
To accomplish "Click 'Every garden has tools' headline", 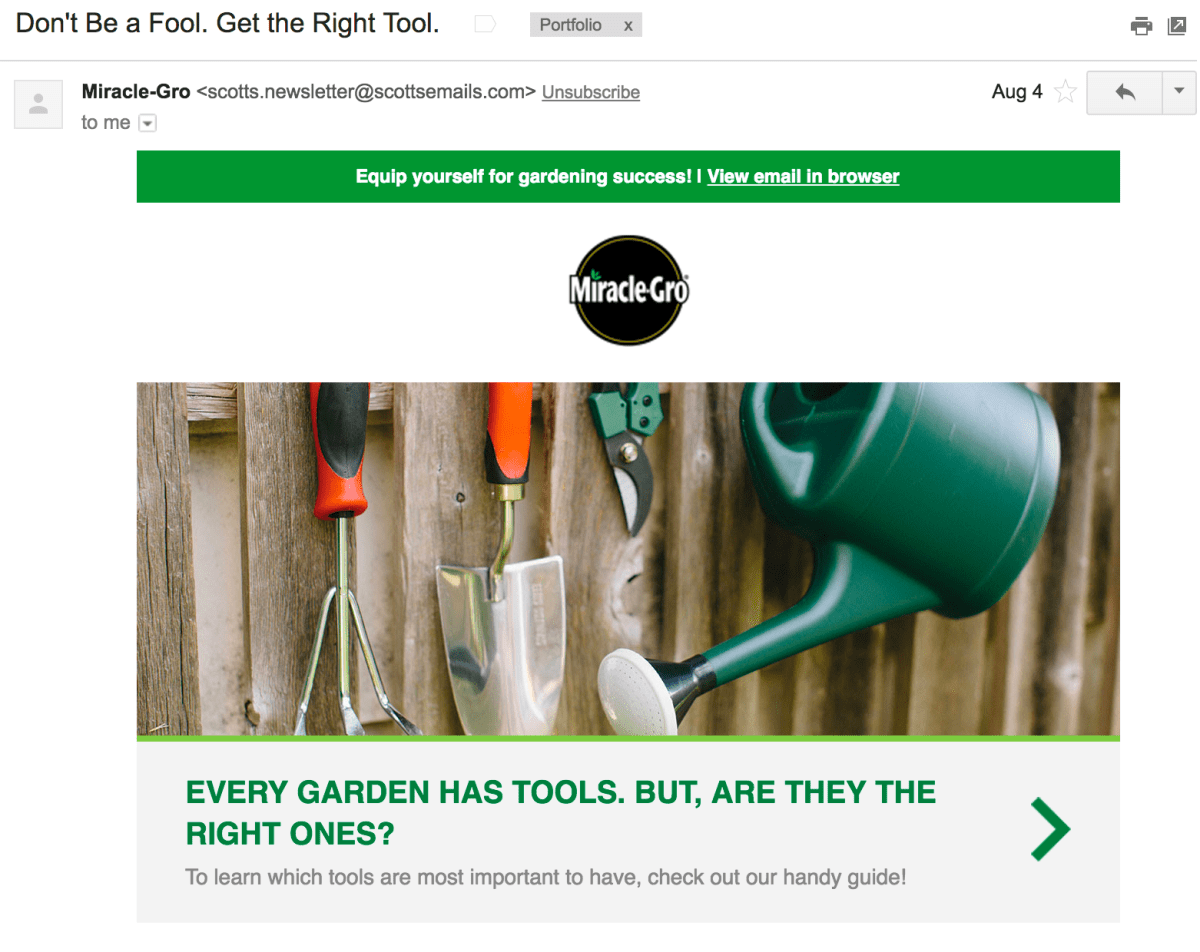I will pos(561,812).
